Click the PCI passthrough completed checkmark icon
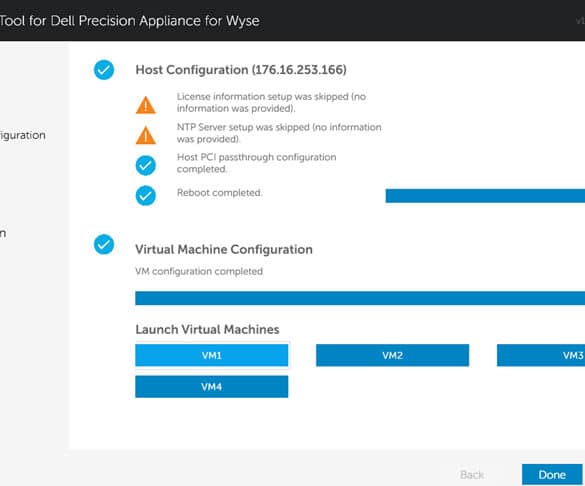Viewport: 585px width, 486px height. (x=146, y=165)
